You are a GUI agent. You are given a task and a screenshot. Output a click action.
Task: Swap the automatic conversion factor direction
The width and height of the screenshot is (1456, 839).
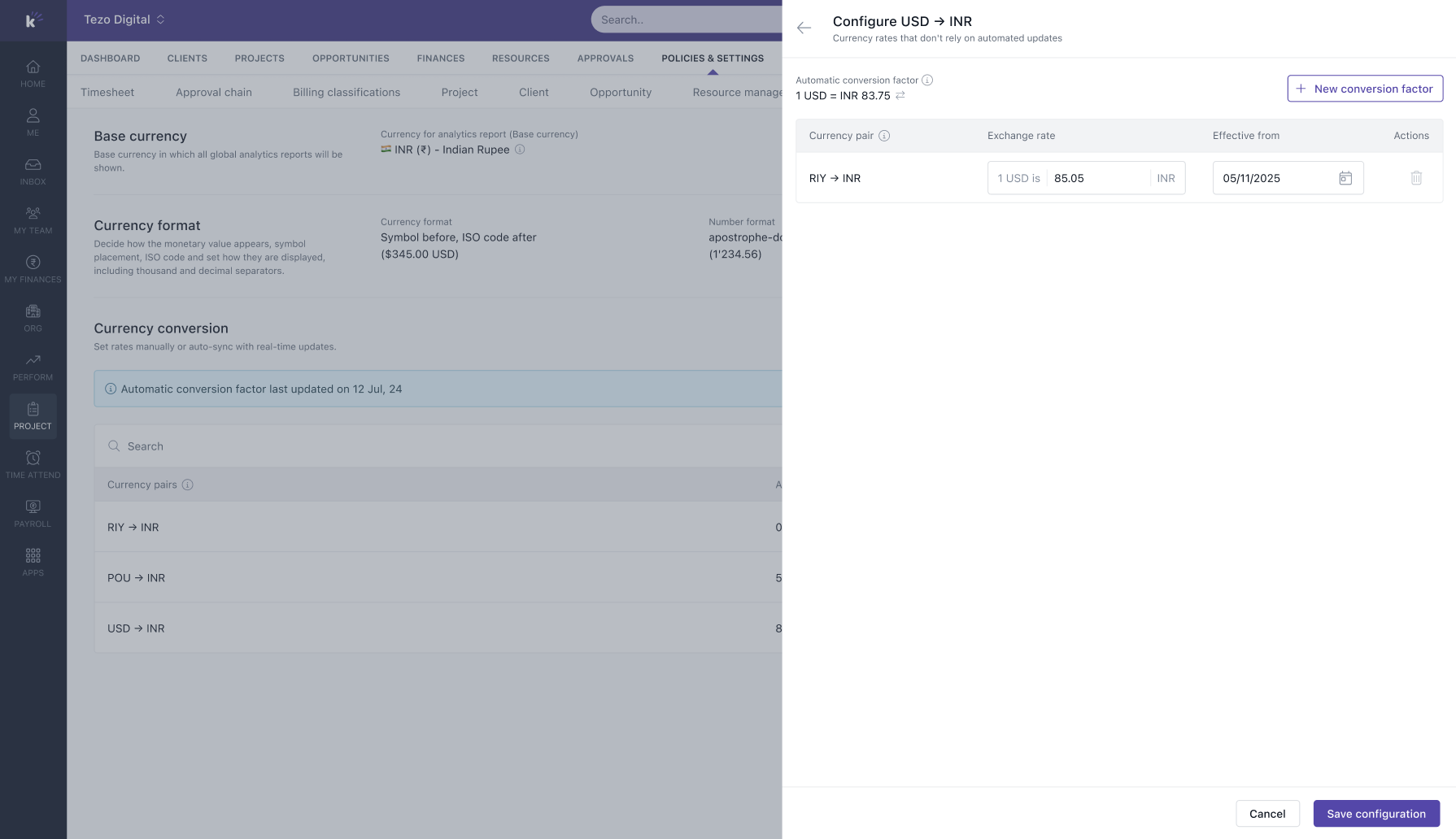[x=900, y=96]
